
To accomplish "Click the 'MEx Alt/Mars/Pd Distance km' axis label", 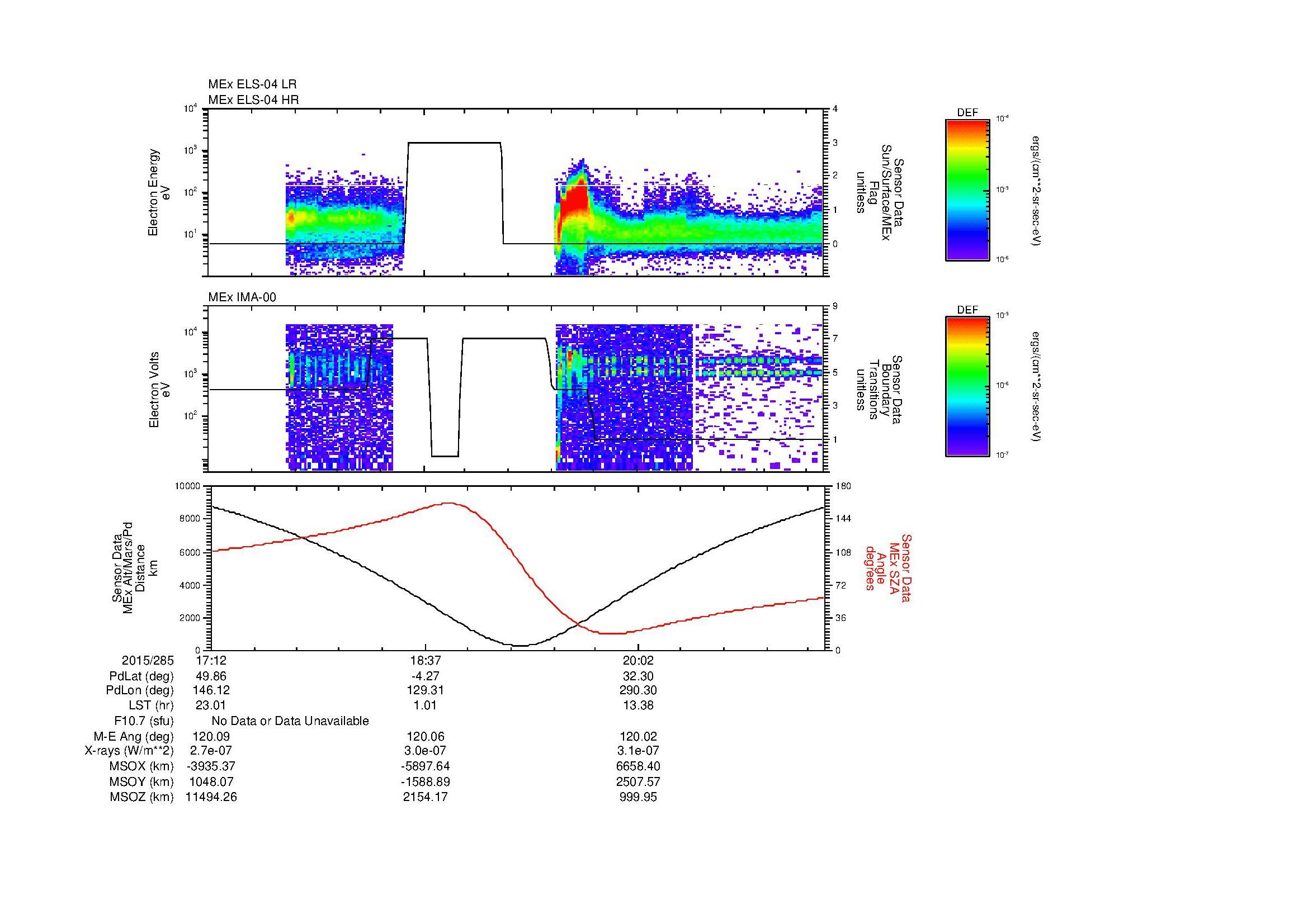I will click(135, 567).
